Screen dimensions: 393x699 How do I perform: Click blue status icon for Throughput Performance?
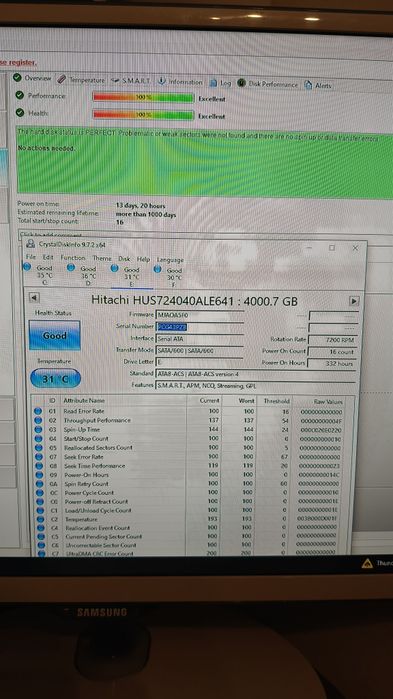(x=38, y=420)
